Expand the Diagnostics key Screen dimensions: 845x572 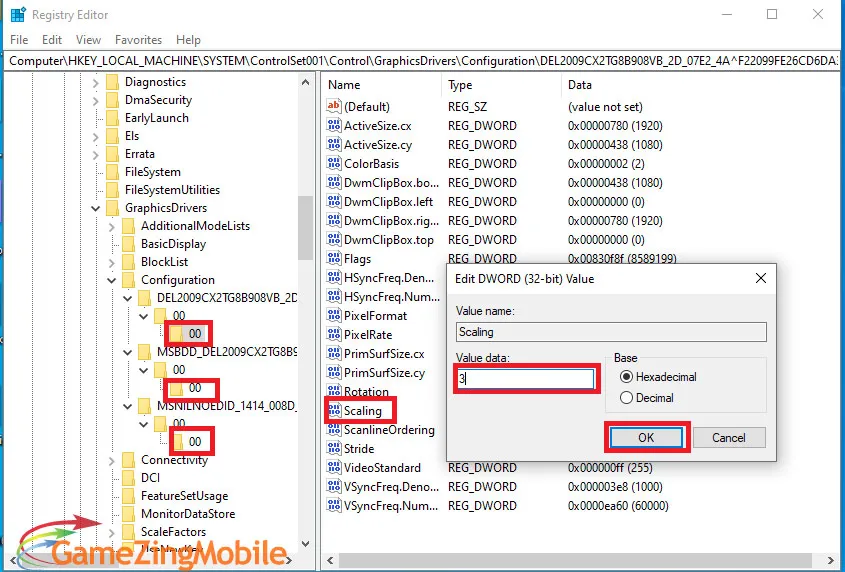(95, 82)
